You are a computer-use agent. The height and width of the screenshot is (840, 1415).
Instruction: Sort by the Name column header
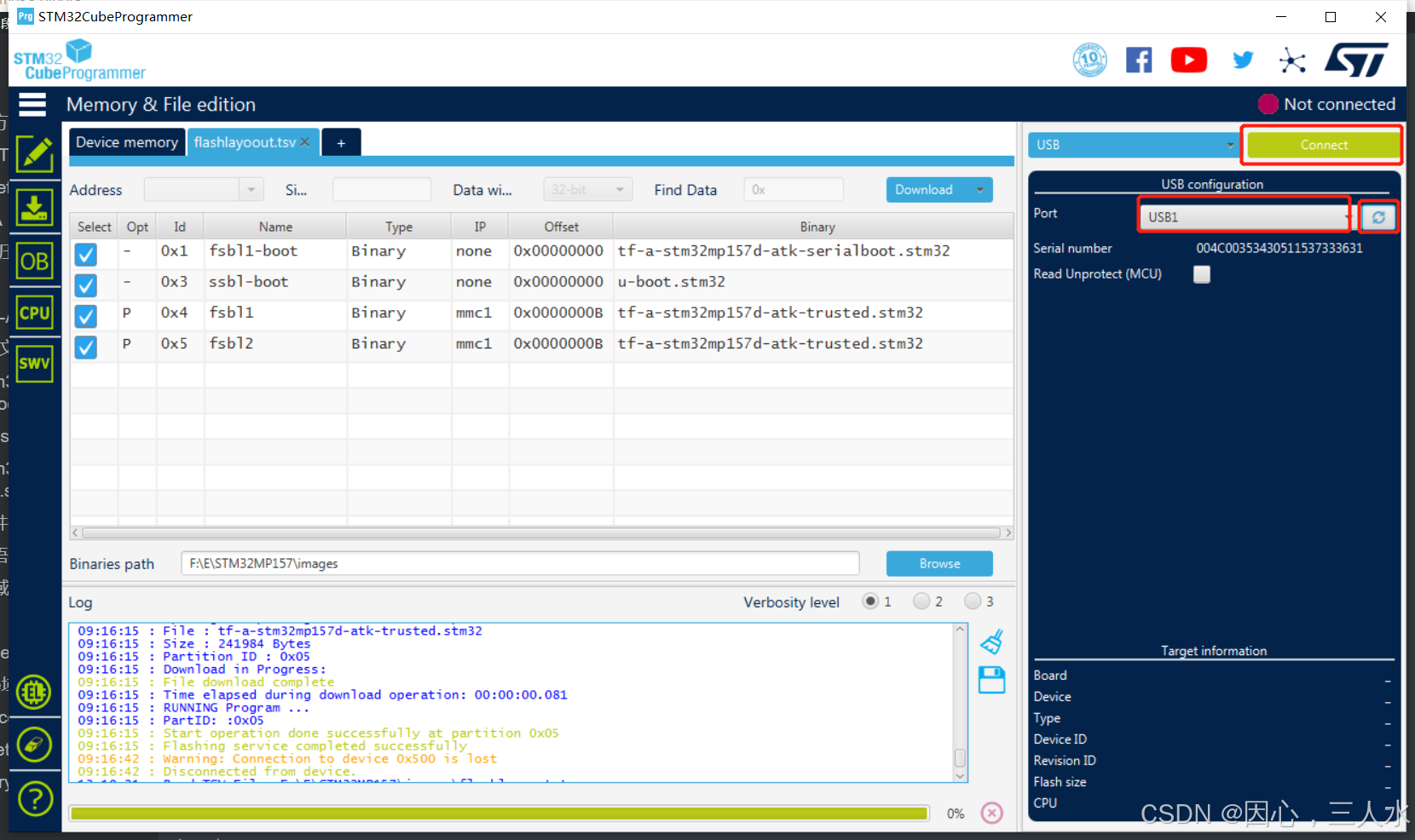point(275,227)
